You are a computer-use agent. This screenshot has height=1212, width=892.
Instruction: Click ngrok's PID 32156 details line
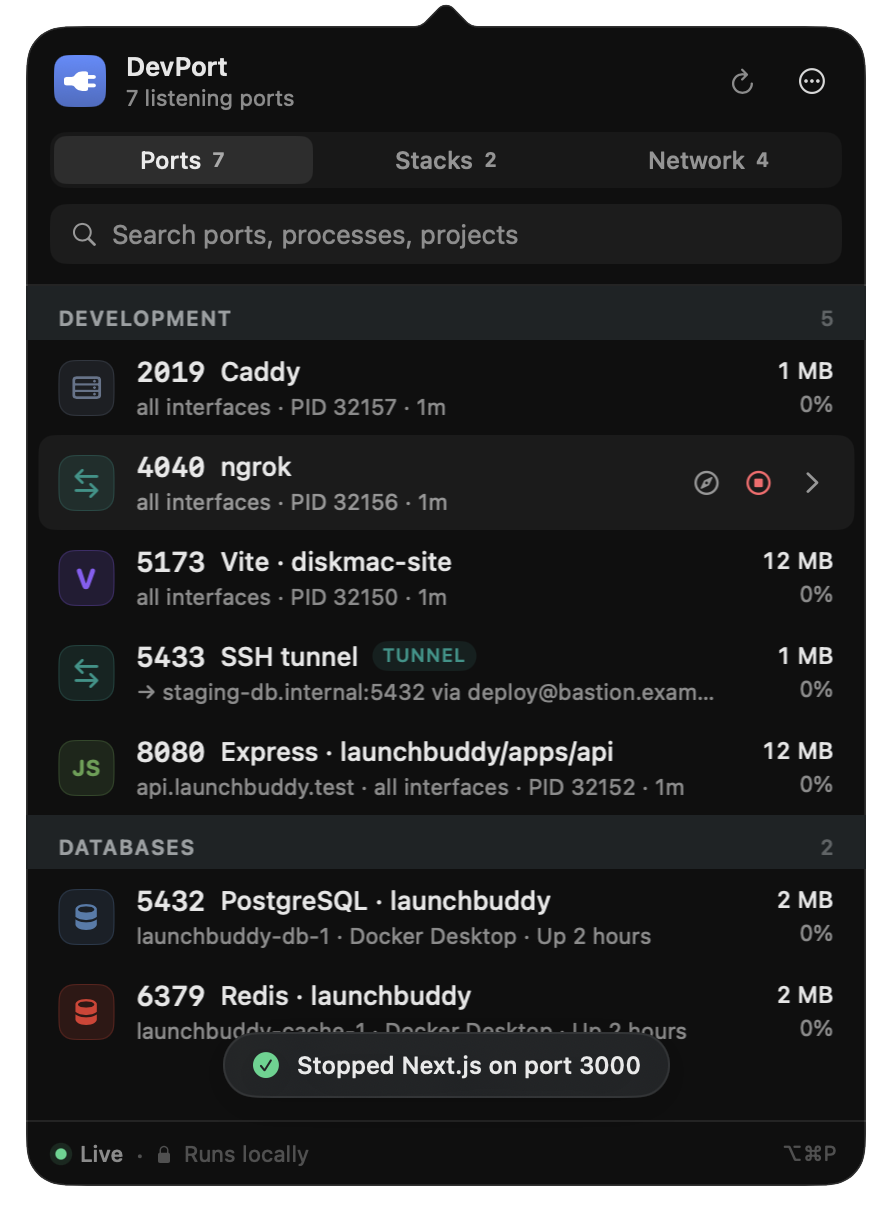click(292, 502)
